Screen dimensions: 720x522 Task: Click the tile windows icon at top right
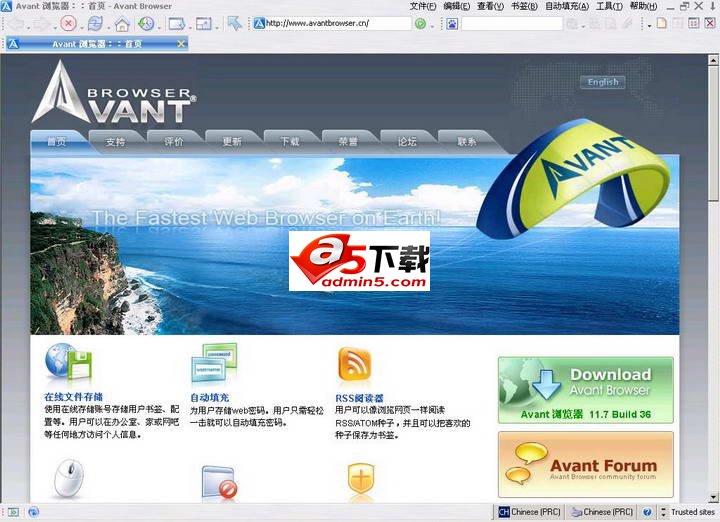694,22
